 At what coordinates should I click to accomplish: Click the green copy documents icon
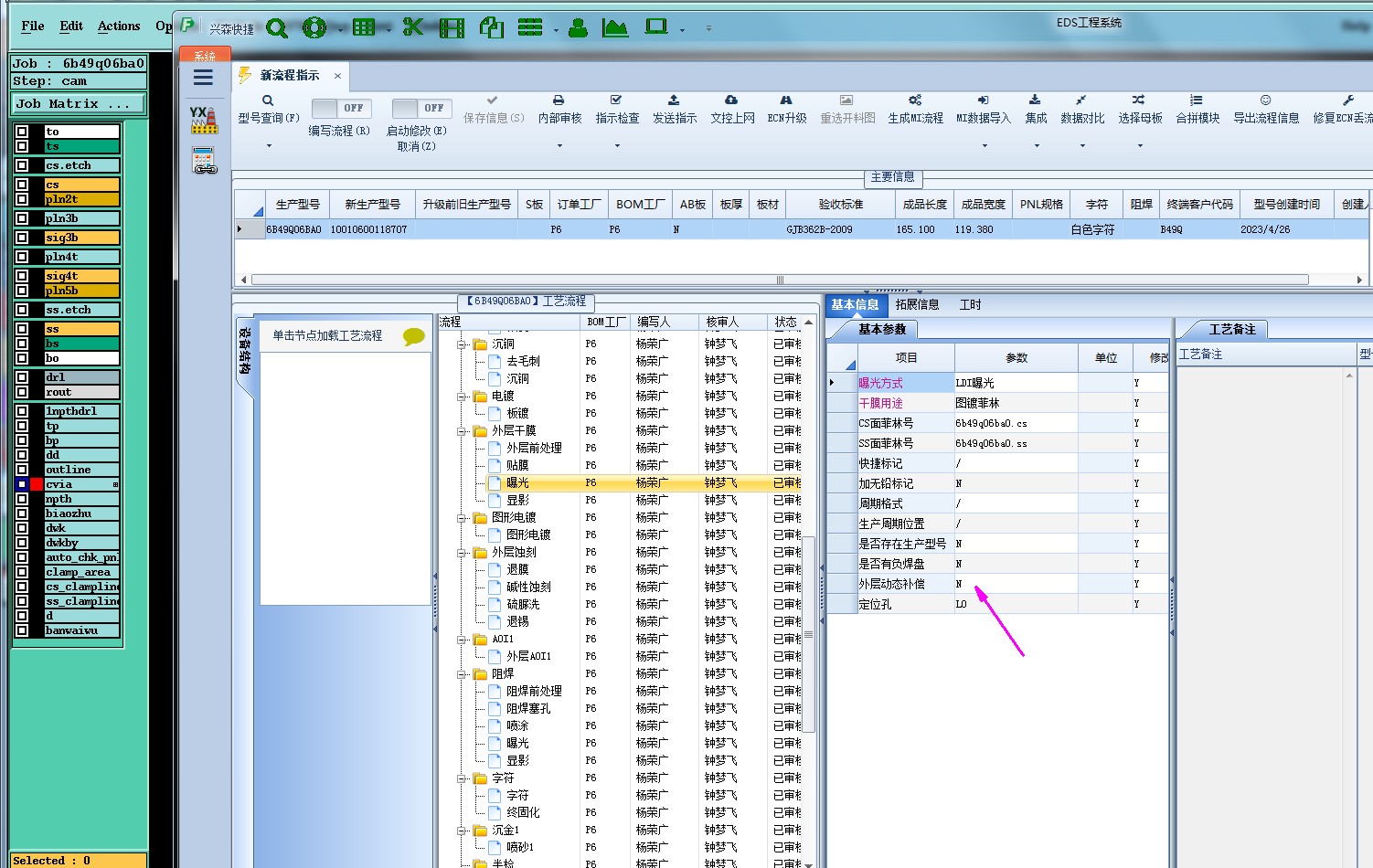492,28
